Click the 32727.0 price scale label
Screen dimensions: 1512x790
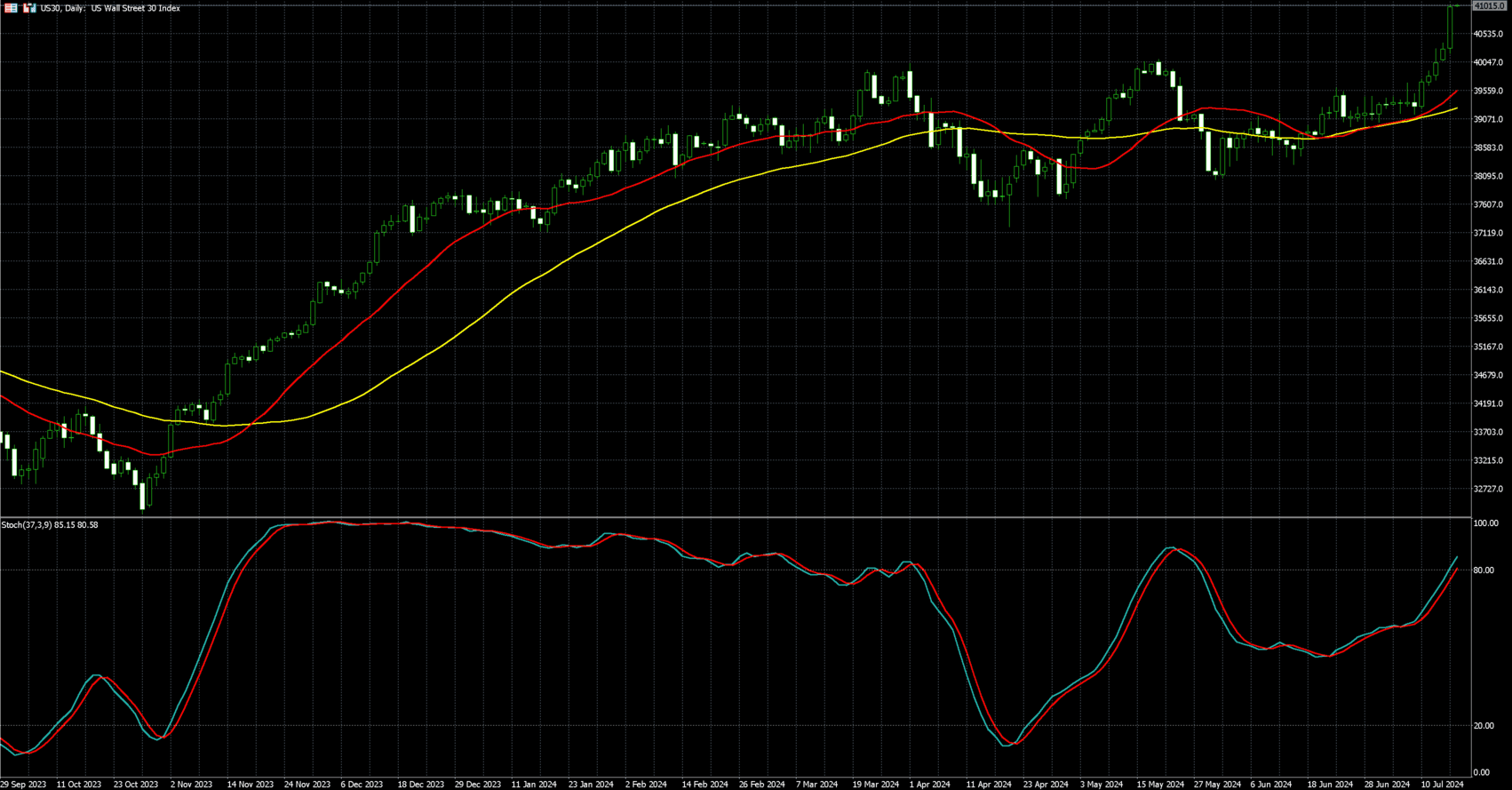click(x=1488, y=490)
